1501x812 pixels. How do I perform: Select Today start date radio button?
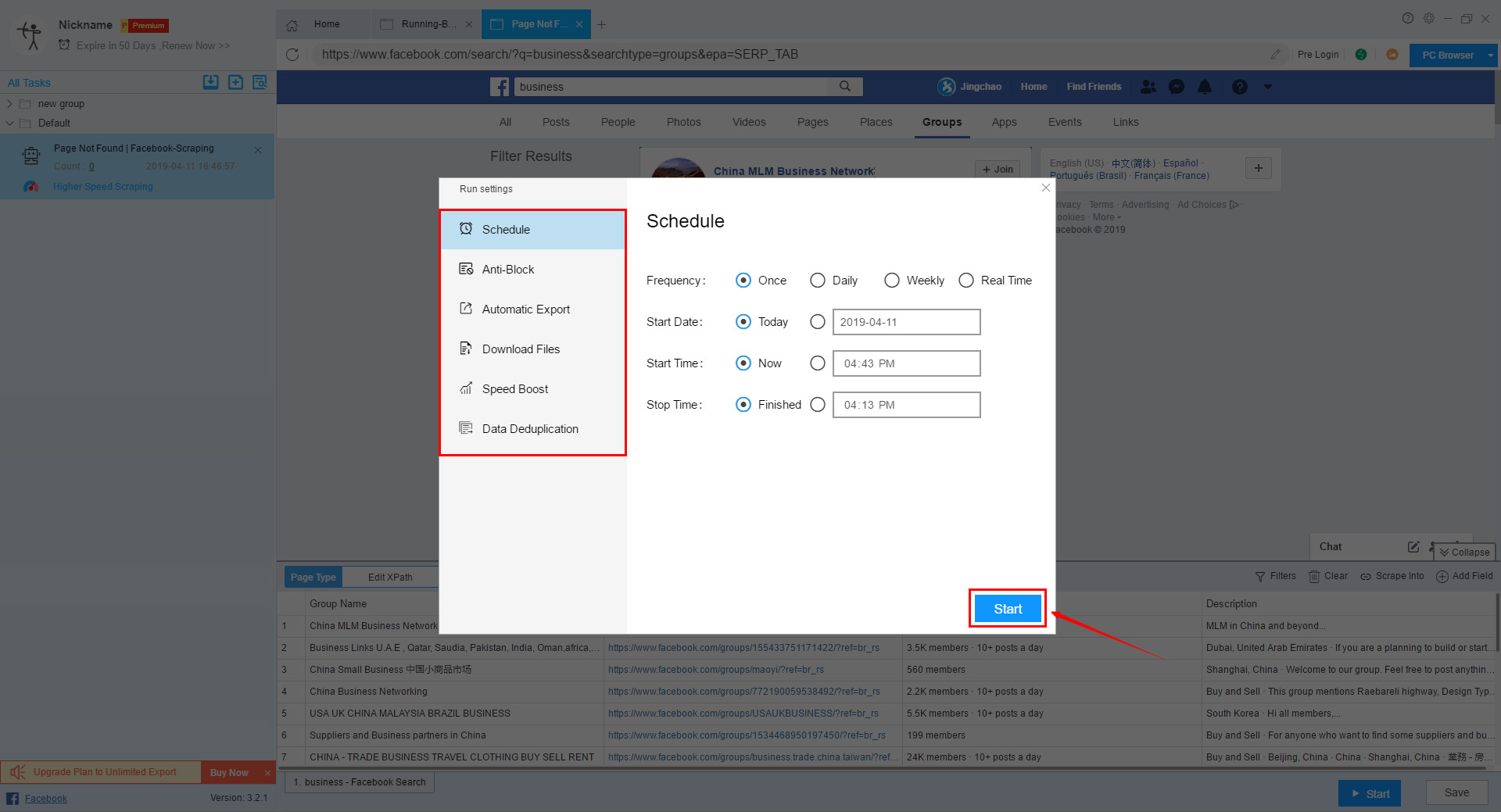point(743,322)
